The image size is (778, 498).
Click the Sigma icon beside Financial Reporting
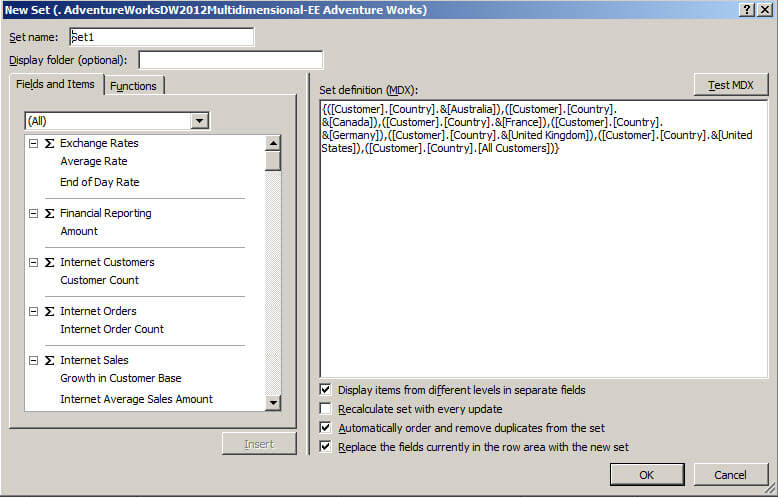coord(49,213)
